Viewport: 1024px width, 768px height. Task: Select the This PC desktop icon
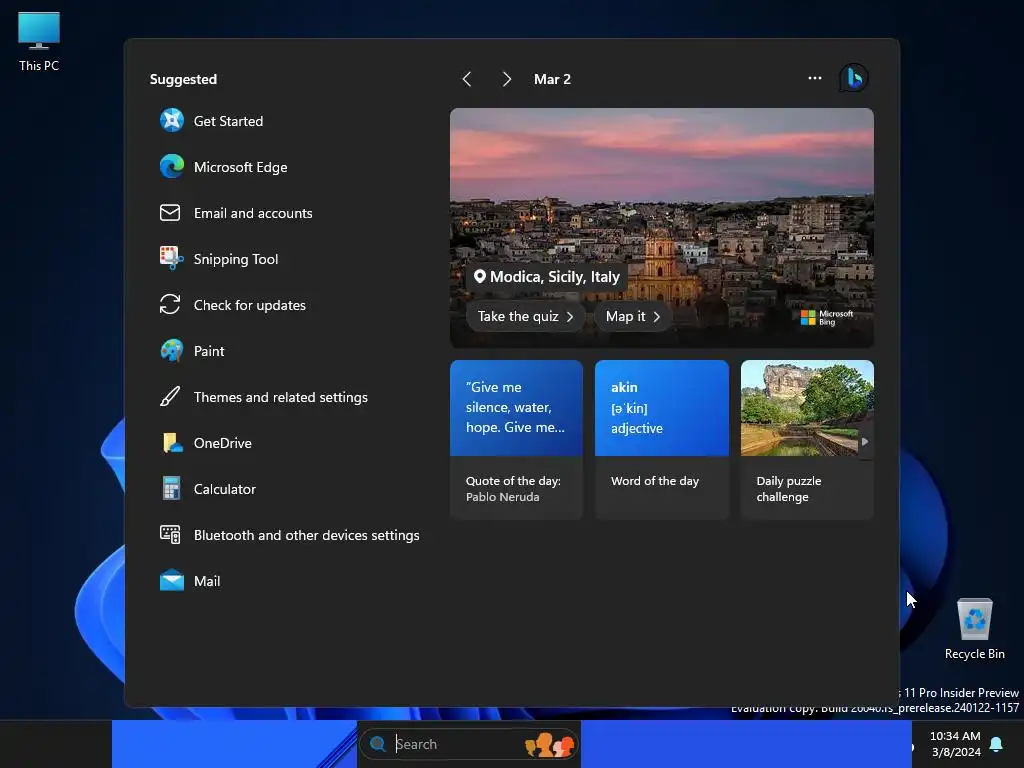tap(39, 41)
